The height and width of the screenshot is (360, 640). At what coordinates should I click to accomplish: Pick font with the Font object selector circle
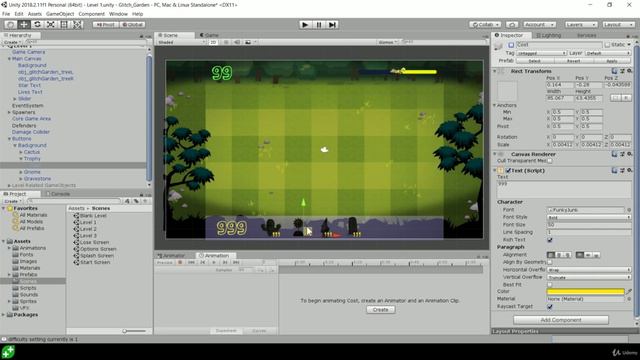tap(629, 210)
